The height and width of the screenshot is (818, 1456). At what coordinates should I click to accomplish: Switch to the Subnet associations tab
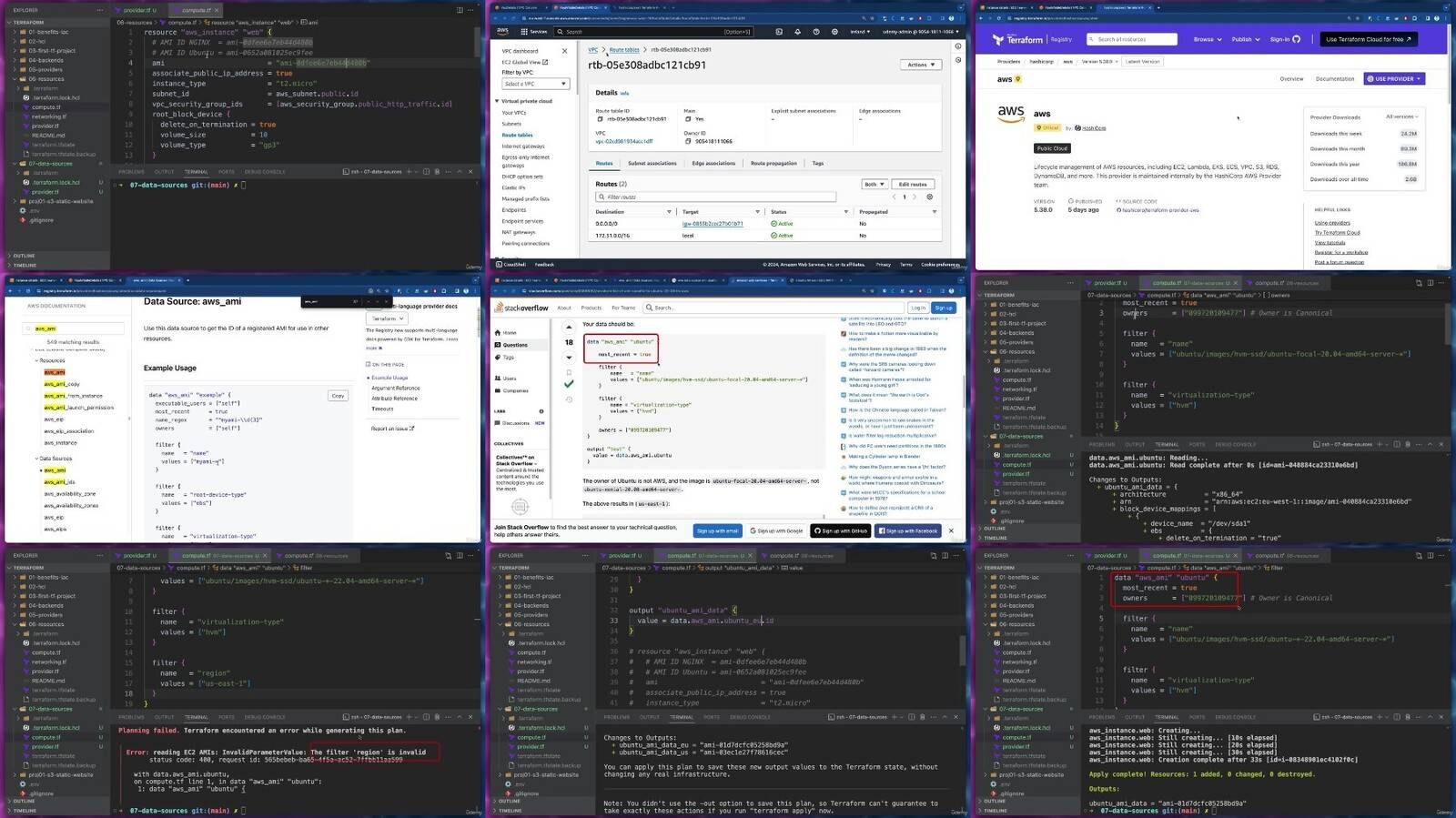(x=652, y=164)
